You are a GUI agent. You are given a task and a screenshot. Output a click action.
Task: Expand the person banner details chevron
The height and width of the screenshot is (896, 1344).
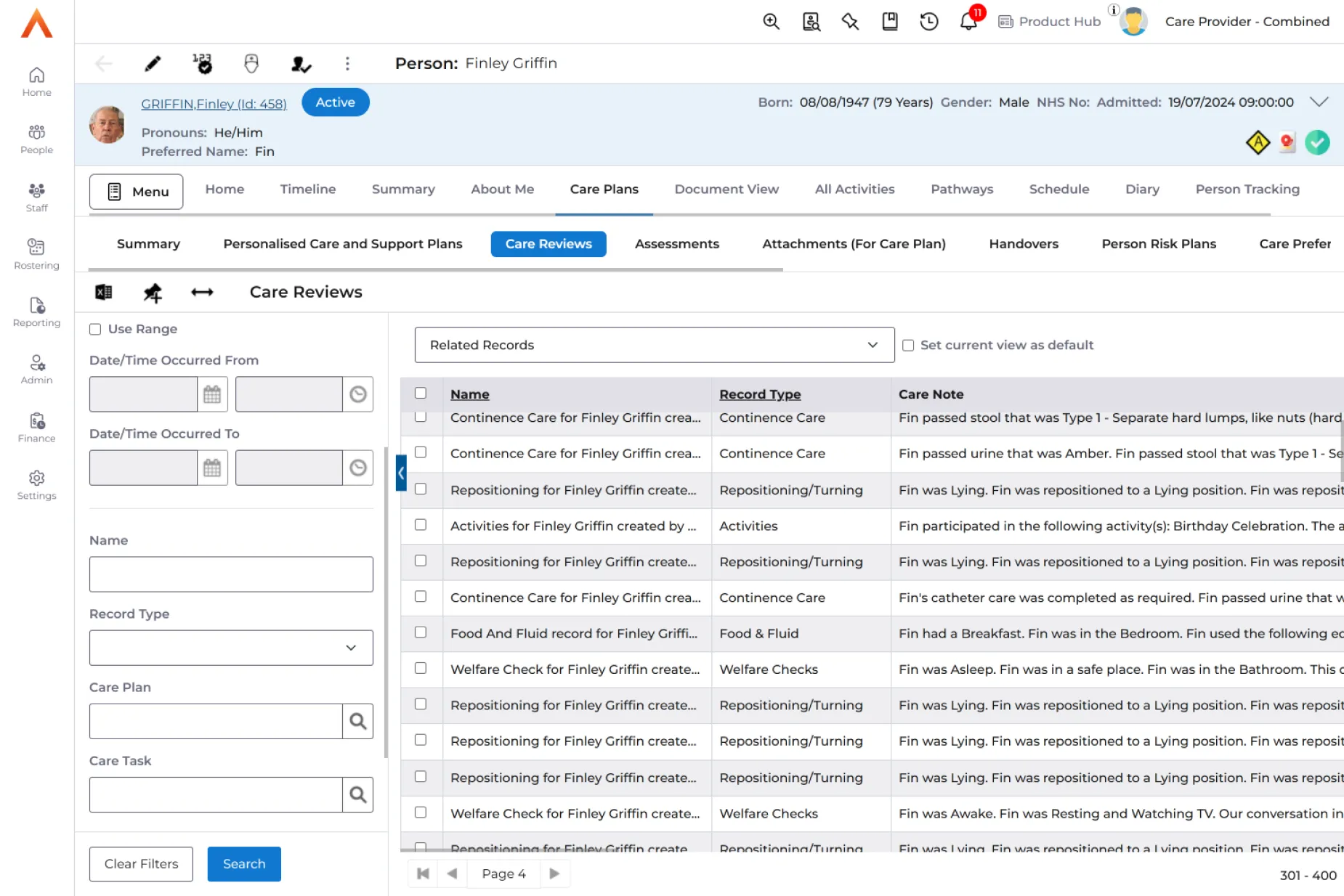(x=1319, y=102)
